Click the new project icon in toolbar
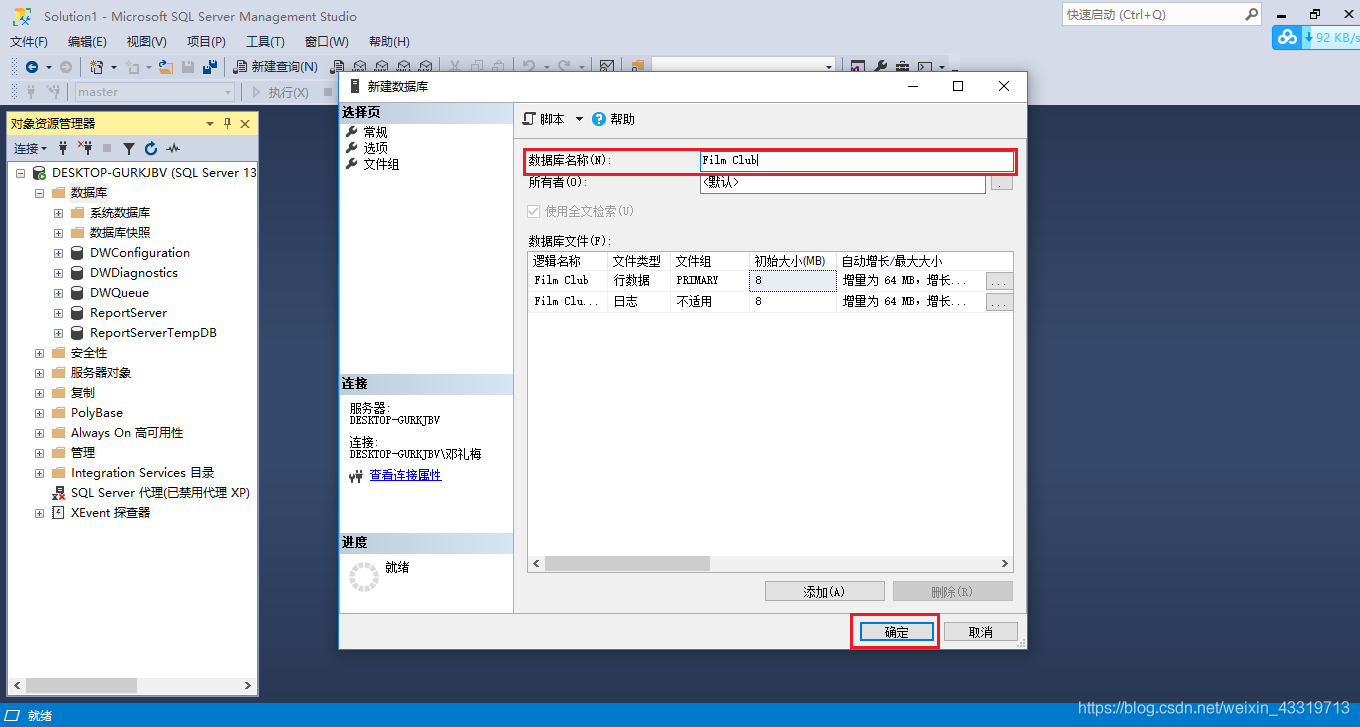1360x727 pixels. tap(97, 67)
